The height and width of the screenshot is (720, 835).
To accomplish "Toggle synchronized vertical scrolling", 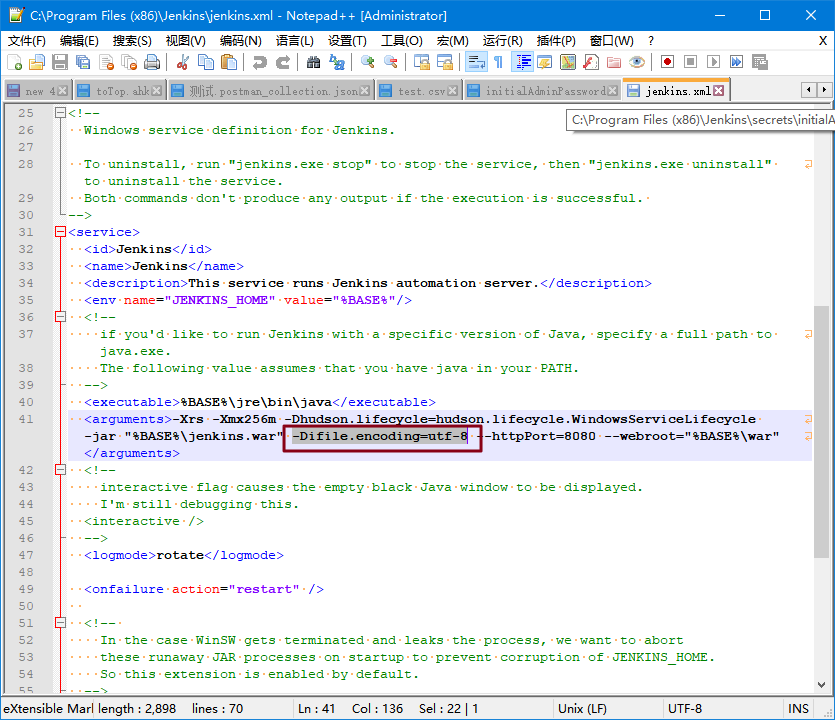I will (421, 62).
